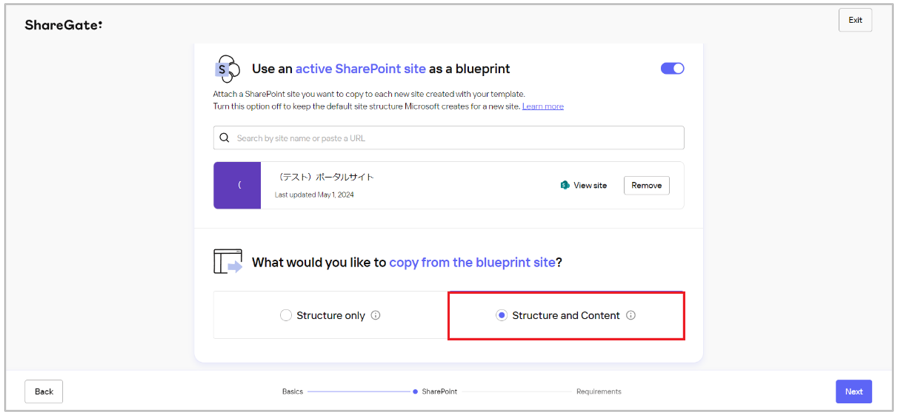Remove the attached portal site
The image size is (897, 415).
(646, 185)
